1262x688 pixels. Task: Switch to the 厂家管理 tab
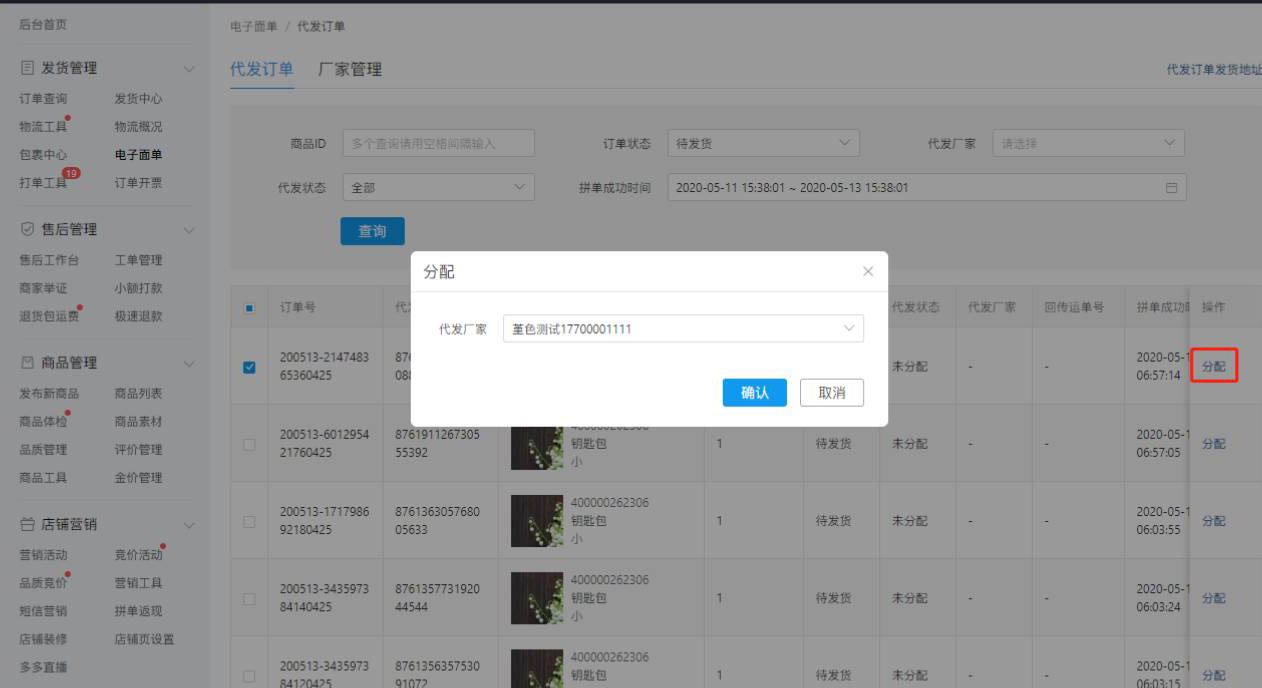[350, 69]
